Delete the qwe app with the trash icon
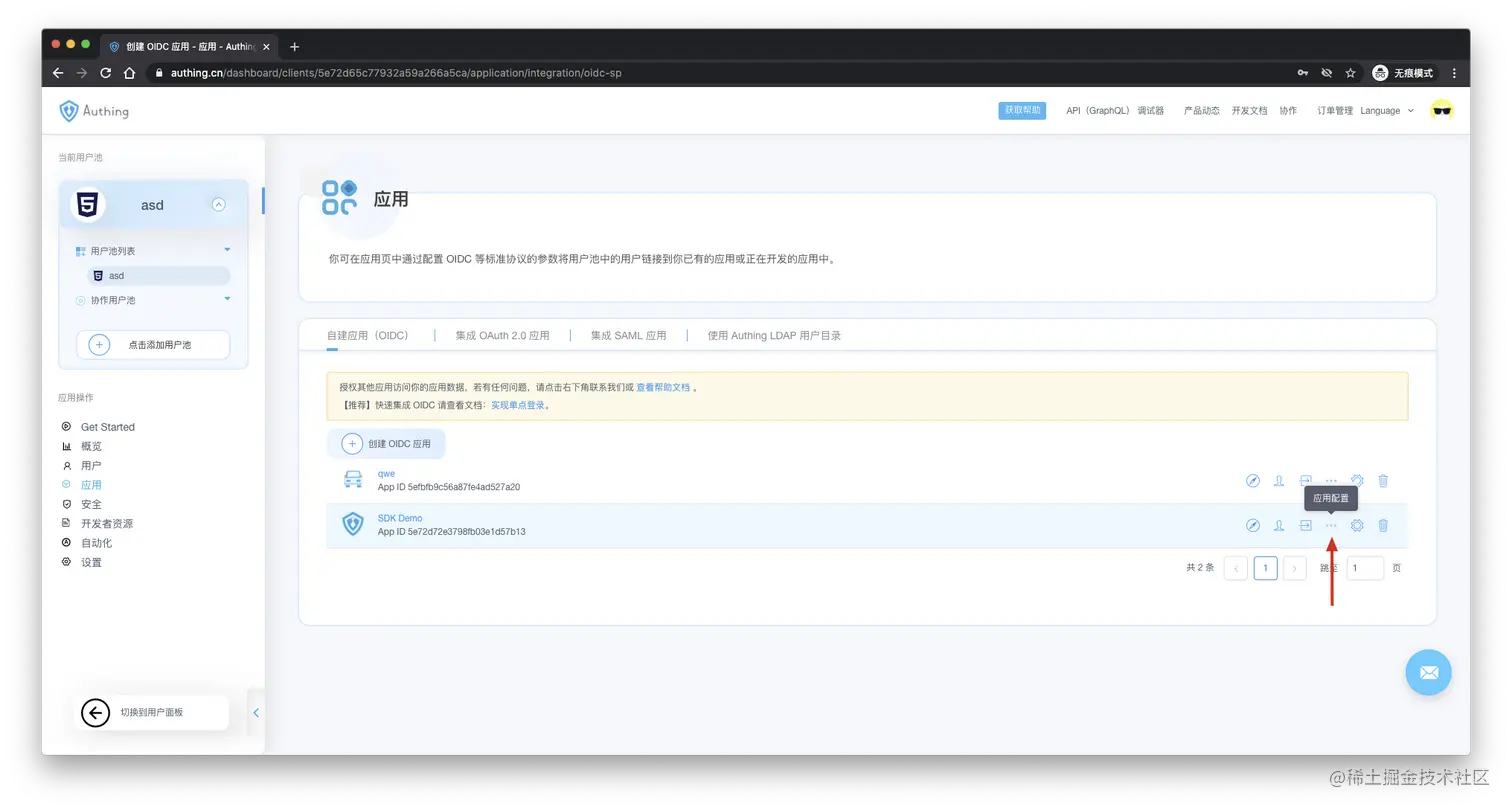The image size is (1512, 810). click(x=1383, y=481)
